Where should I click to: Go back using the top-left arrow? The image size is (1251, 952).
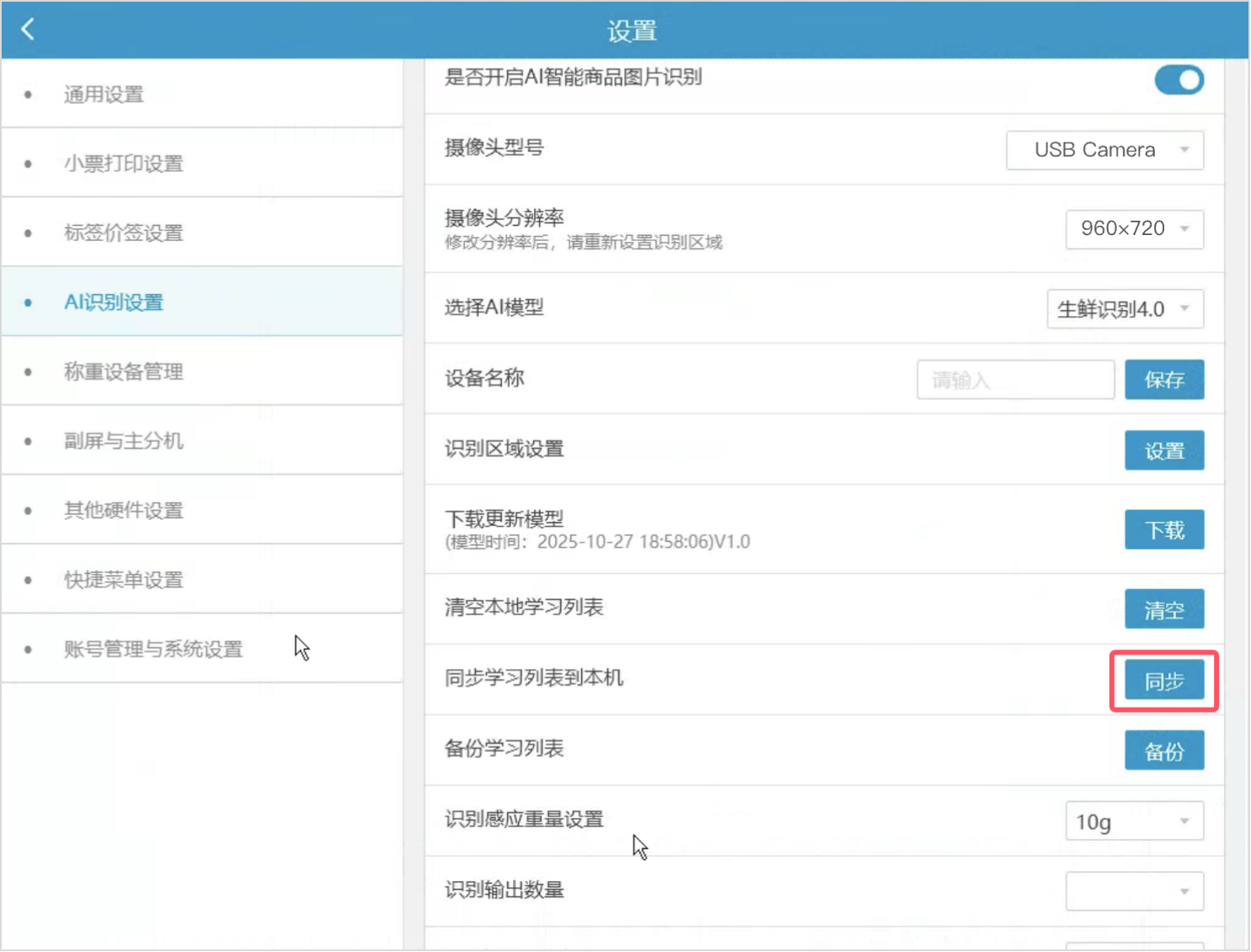click(x=28, y=29)
